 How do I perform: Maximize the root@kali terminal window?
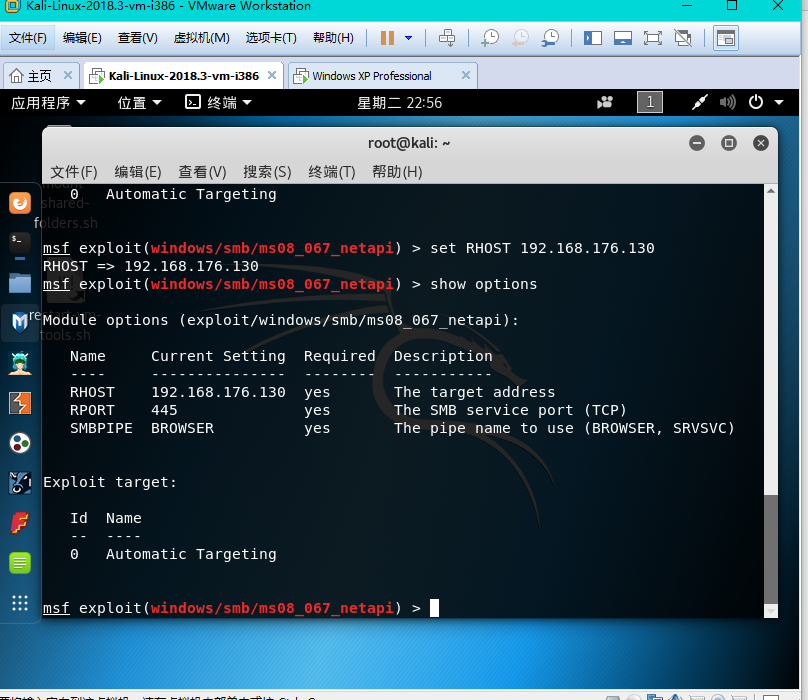click(729, 143)
